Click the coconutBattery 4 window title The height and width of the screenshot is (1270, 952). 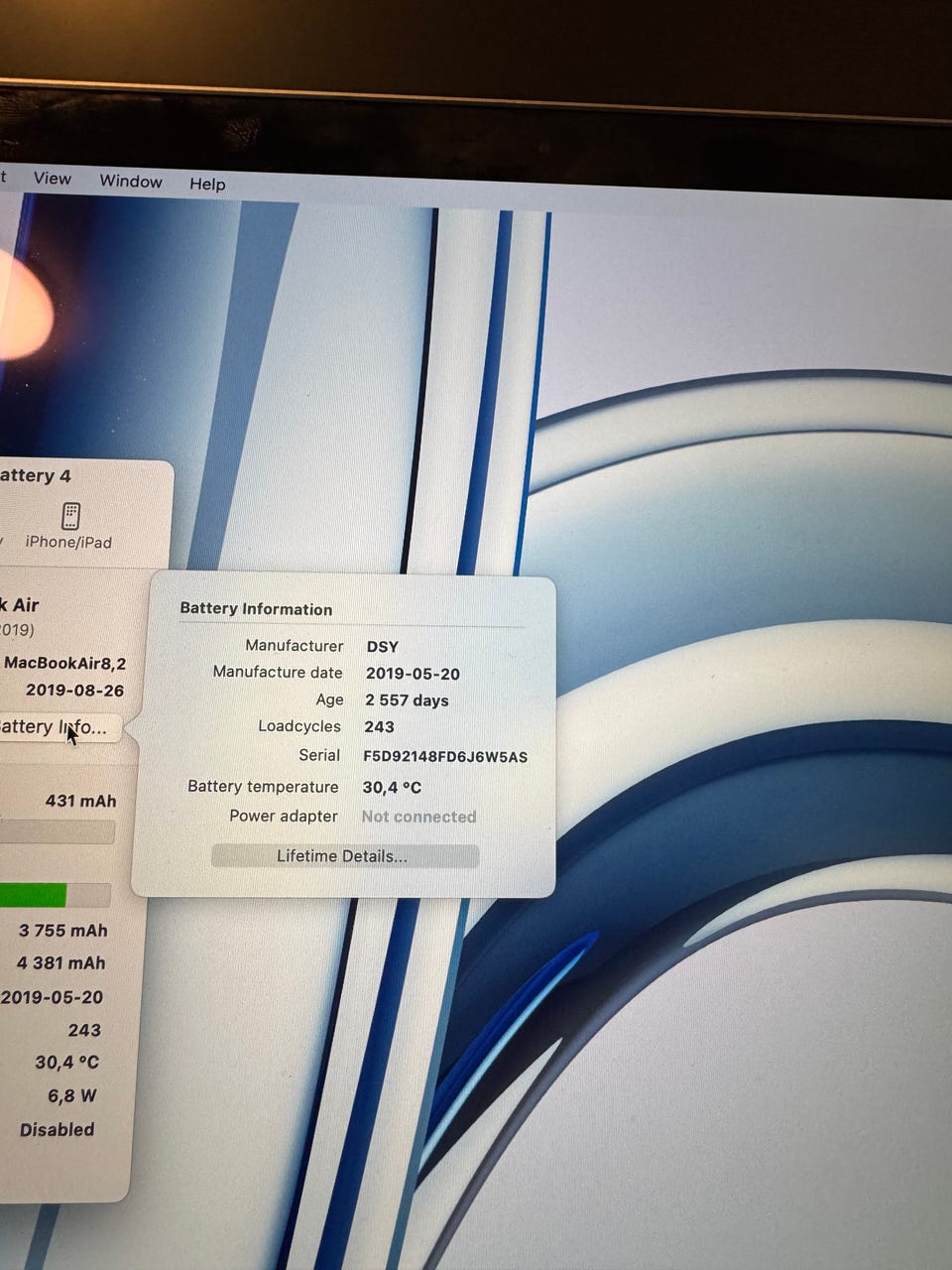pyautogui.click(x=36, y=476)
